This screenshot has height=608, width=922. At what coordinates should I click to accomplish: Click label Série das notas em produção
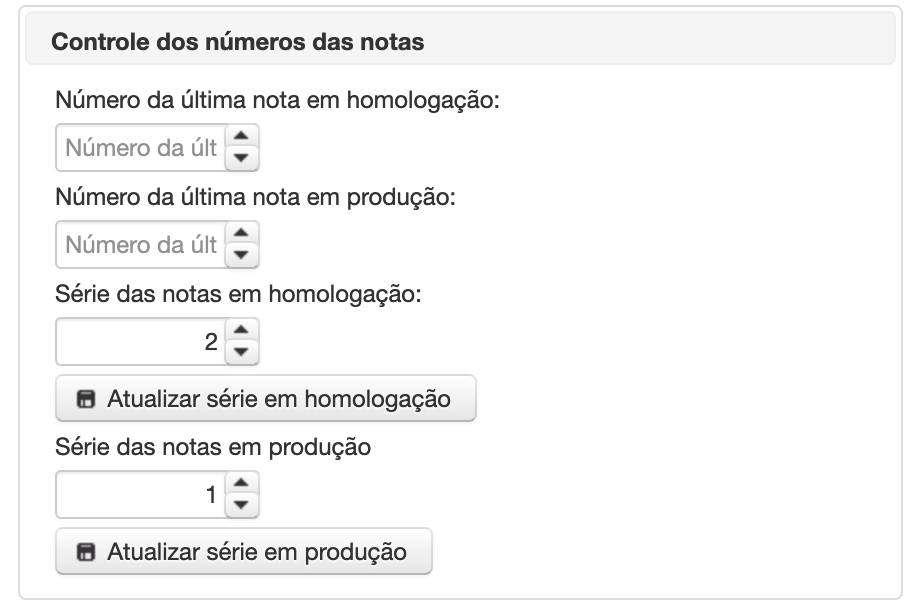tap(213, 447)
